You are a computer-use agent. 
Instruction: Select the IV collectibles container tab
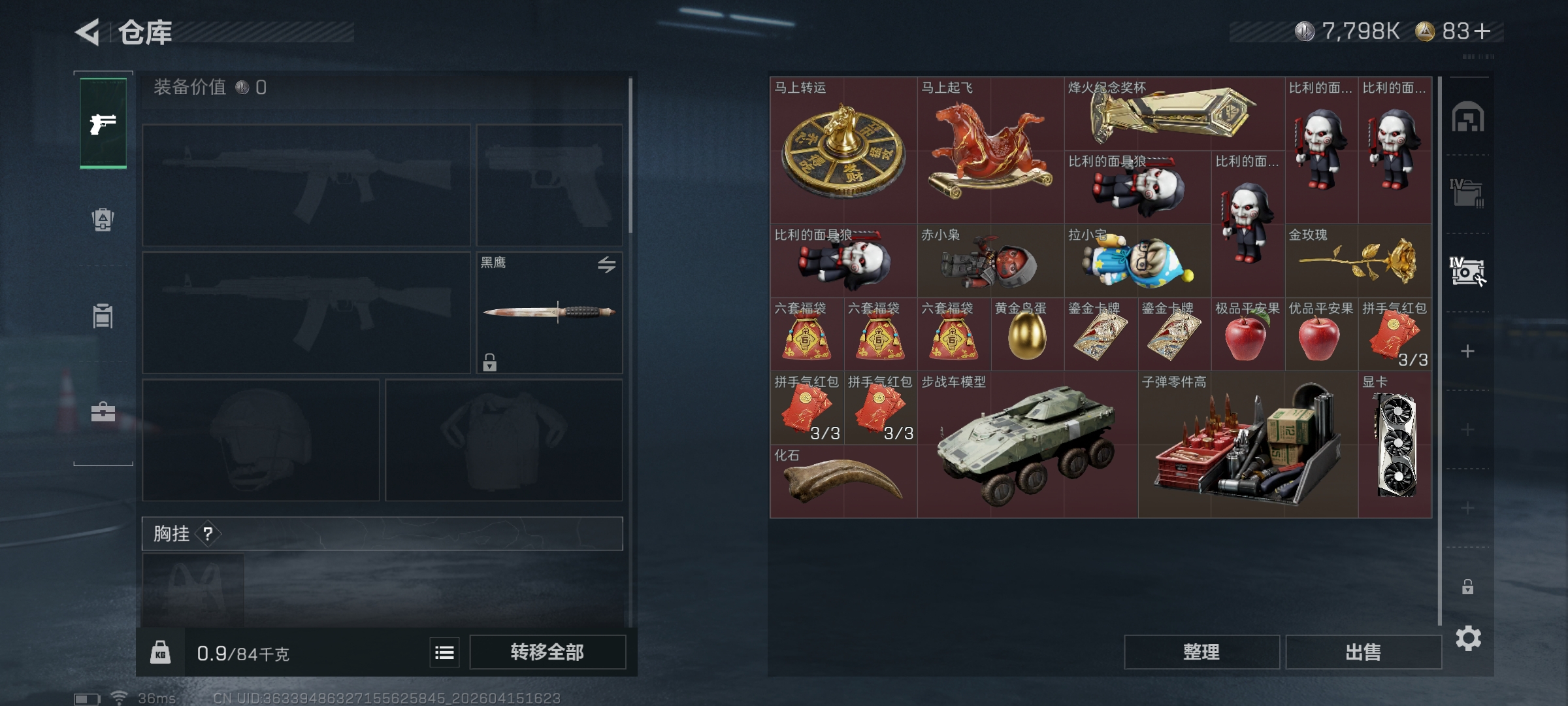[x=1467, y=271]
